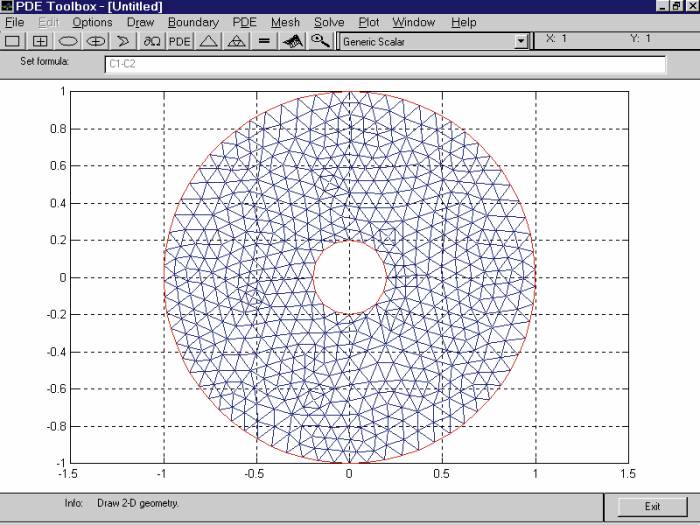Open the Solve menu

[x=329, y=22]
